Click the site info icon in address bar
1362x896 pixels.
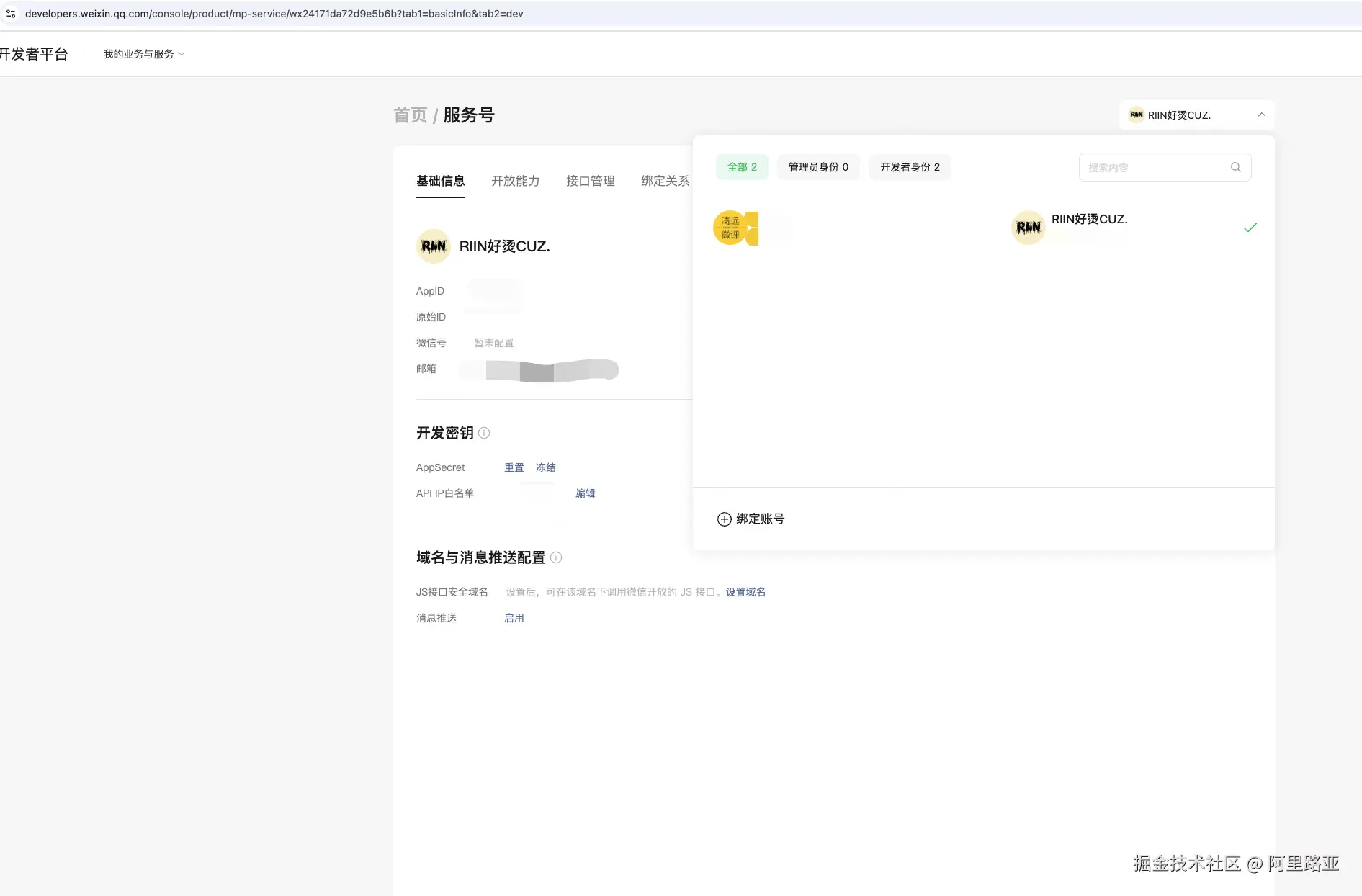point(11,14)
